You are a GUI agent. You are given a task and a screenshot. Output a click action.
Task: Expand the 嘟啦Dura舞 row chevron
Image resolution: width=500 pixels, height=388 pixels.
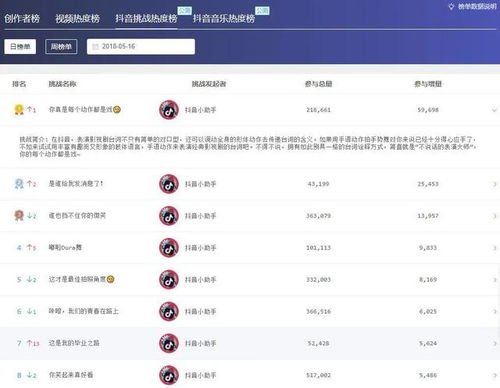point(495,248)
